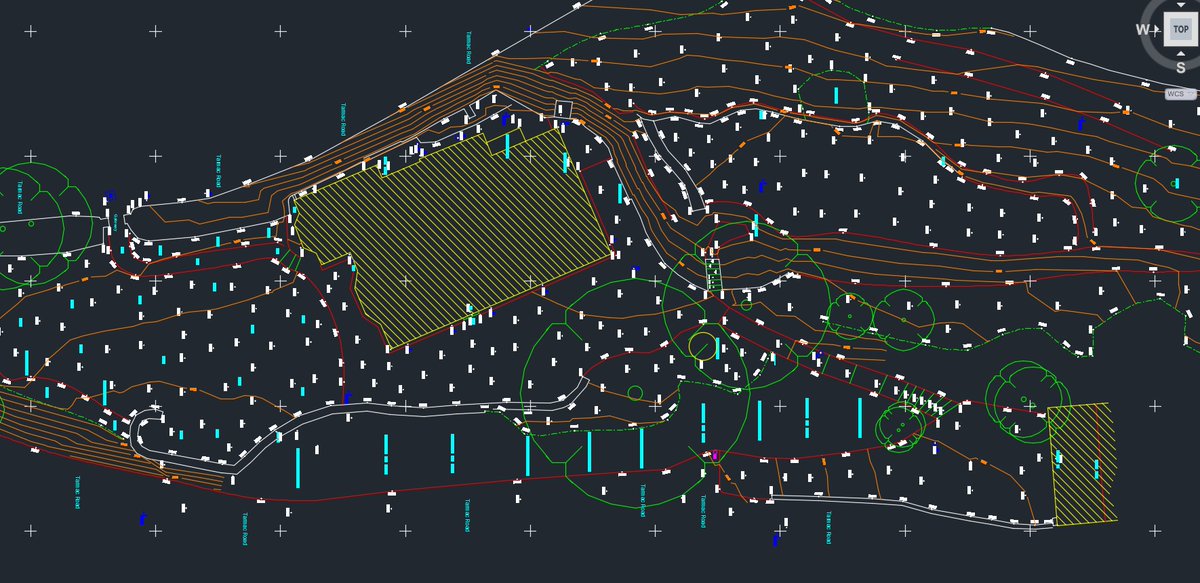Click the W compass letter on the ViewCube
1200x583 pixels.
pos(1142,29)
